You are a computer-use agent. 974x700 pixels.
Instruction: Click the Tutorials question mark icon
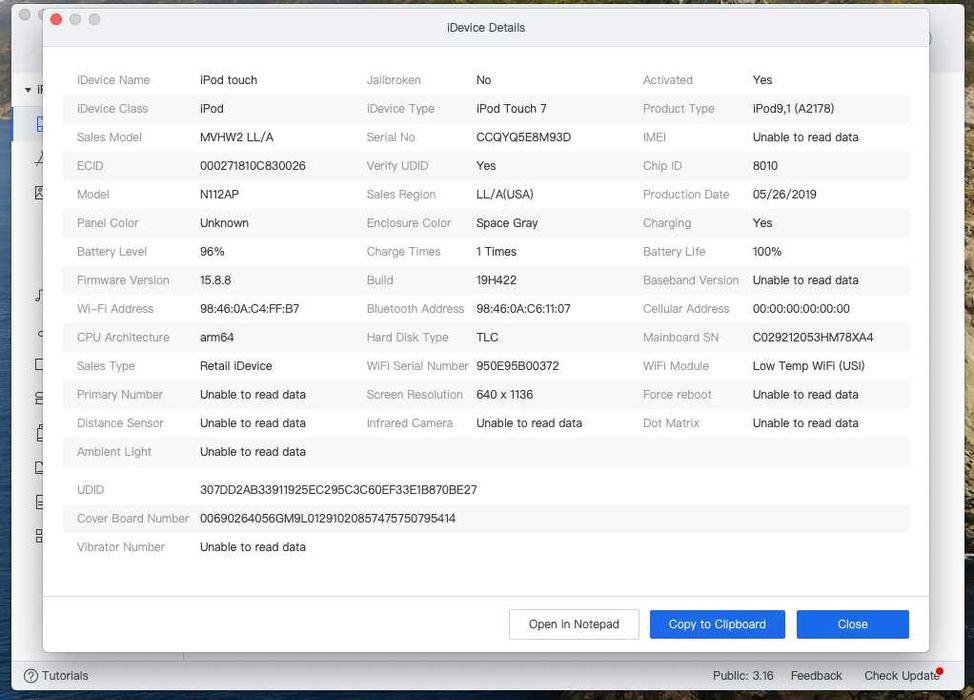point(30,676)
